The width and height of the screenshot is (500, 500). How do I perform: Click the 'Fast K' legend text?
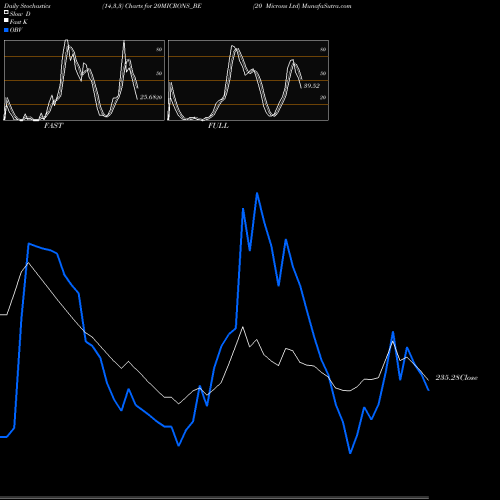tap(19, 22)
